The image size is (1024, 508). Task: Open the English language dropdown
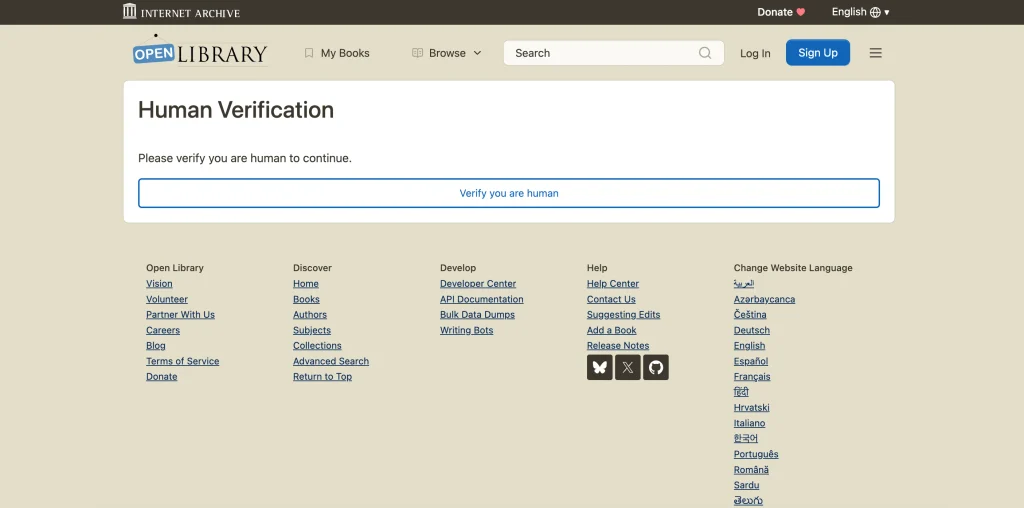(x=860, y=12)
